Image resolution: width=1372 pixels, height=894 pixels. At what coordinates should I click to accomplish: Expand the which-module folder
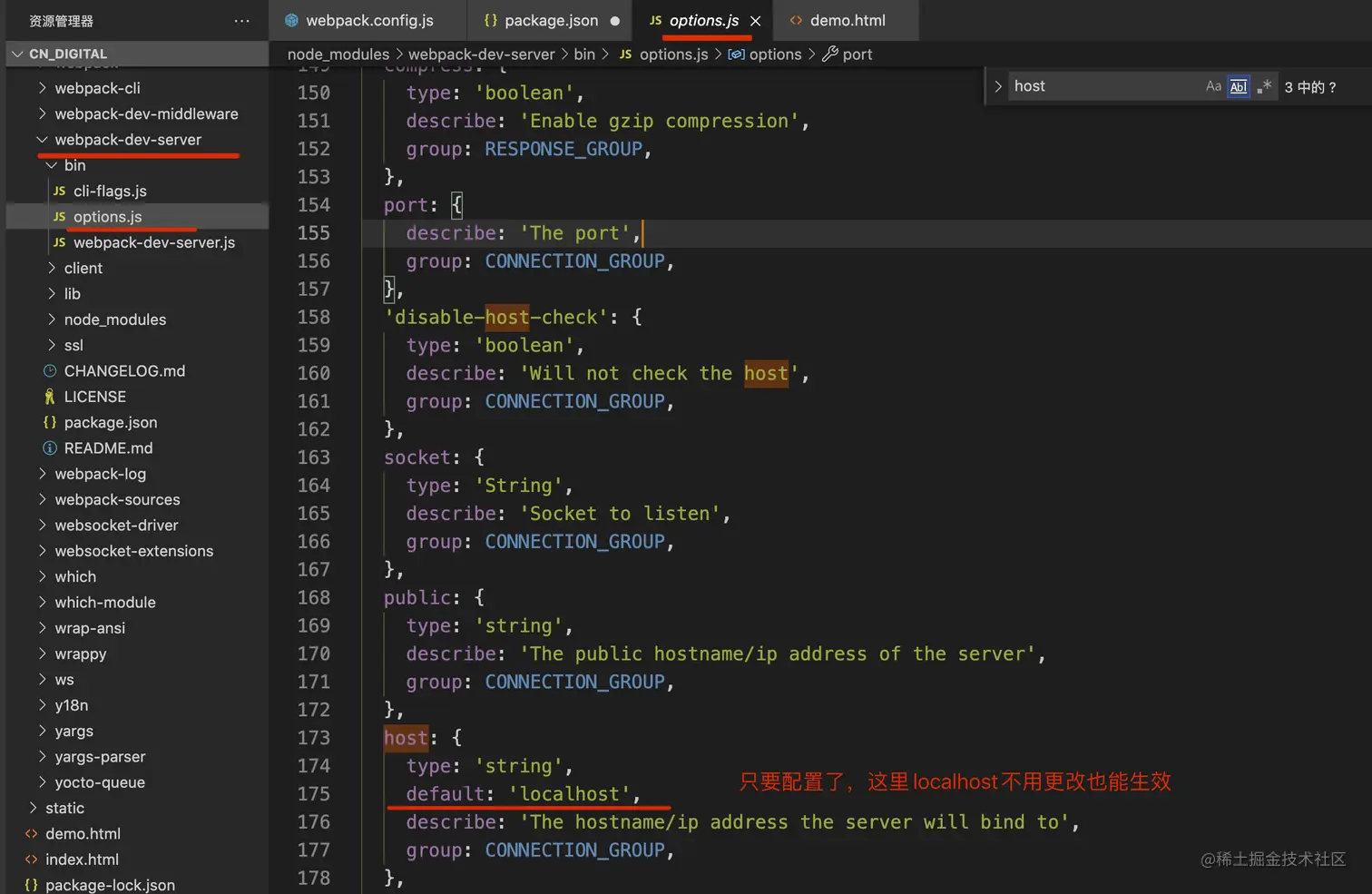tap(105, 603)
